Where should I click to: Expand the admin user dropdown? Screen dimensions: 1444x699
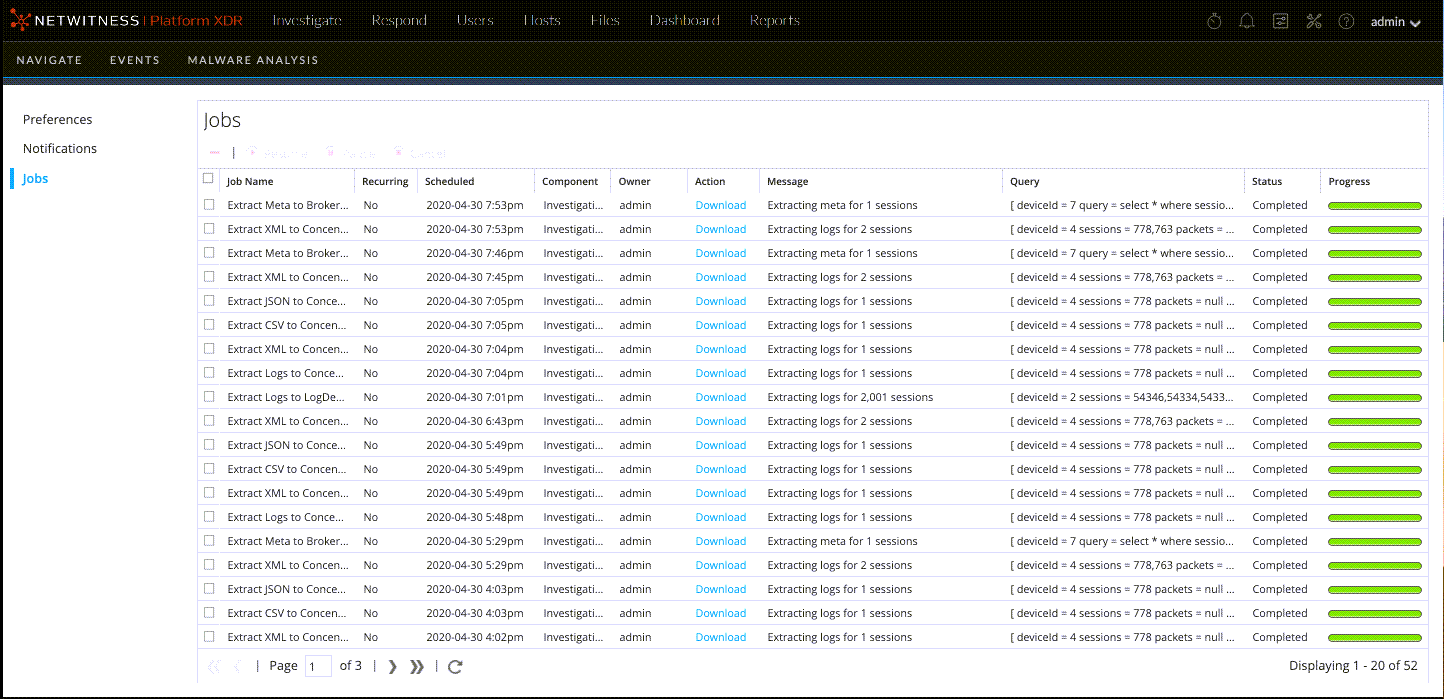click(1395, 22)
